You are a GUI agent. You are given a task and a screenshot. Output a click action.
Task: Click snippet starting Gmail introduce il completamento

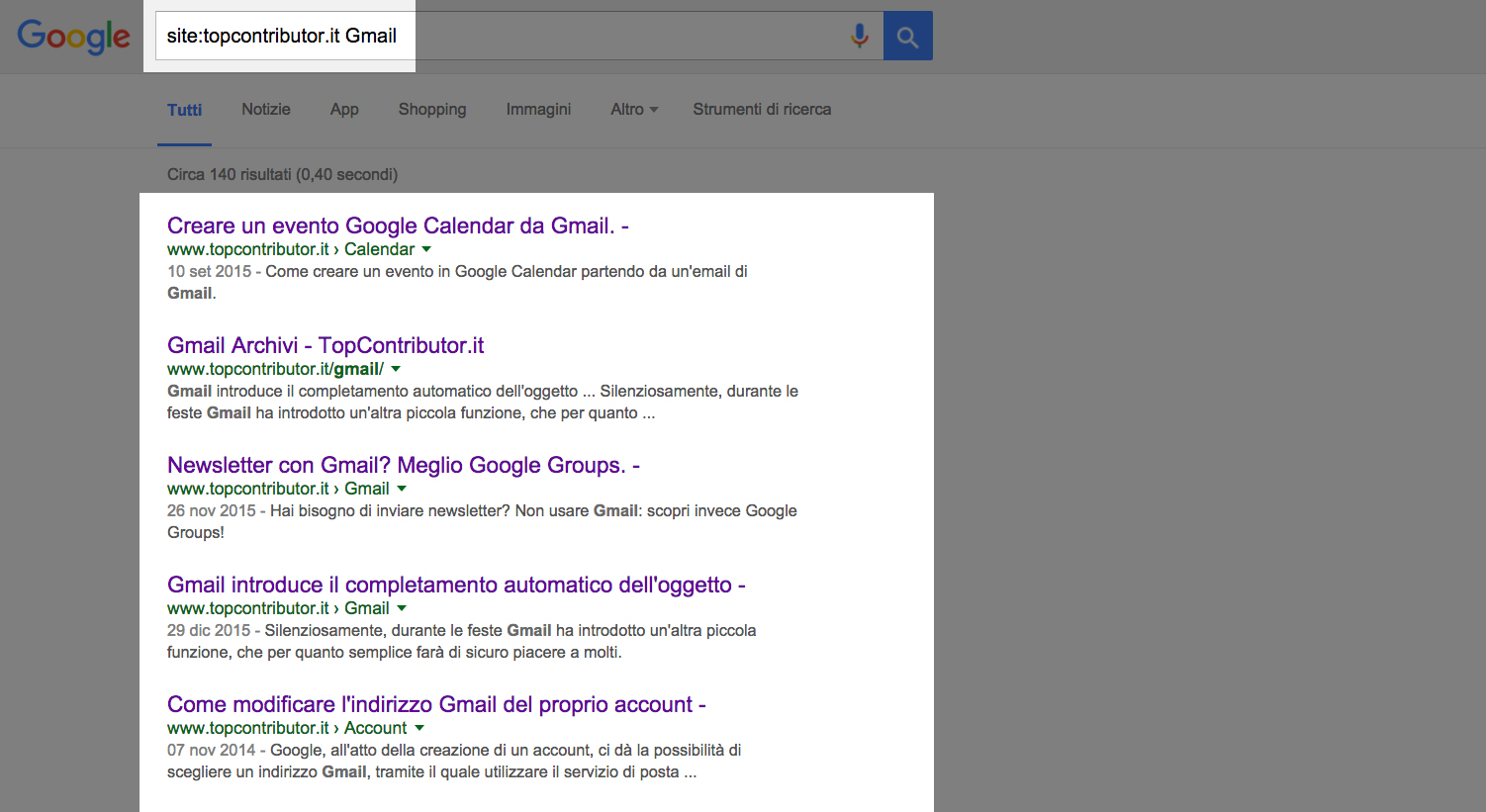(x=483, y=402)
